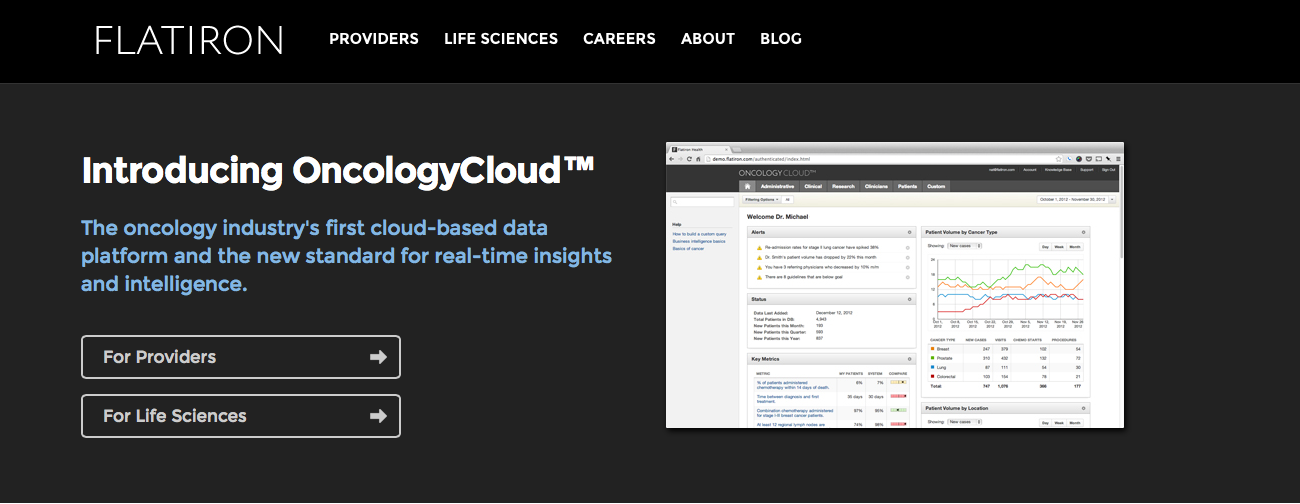
Task: Click the dashboard screenshot's sidebar search field
Action: 702,202
